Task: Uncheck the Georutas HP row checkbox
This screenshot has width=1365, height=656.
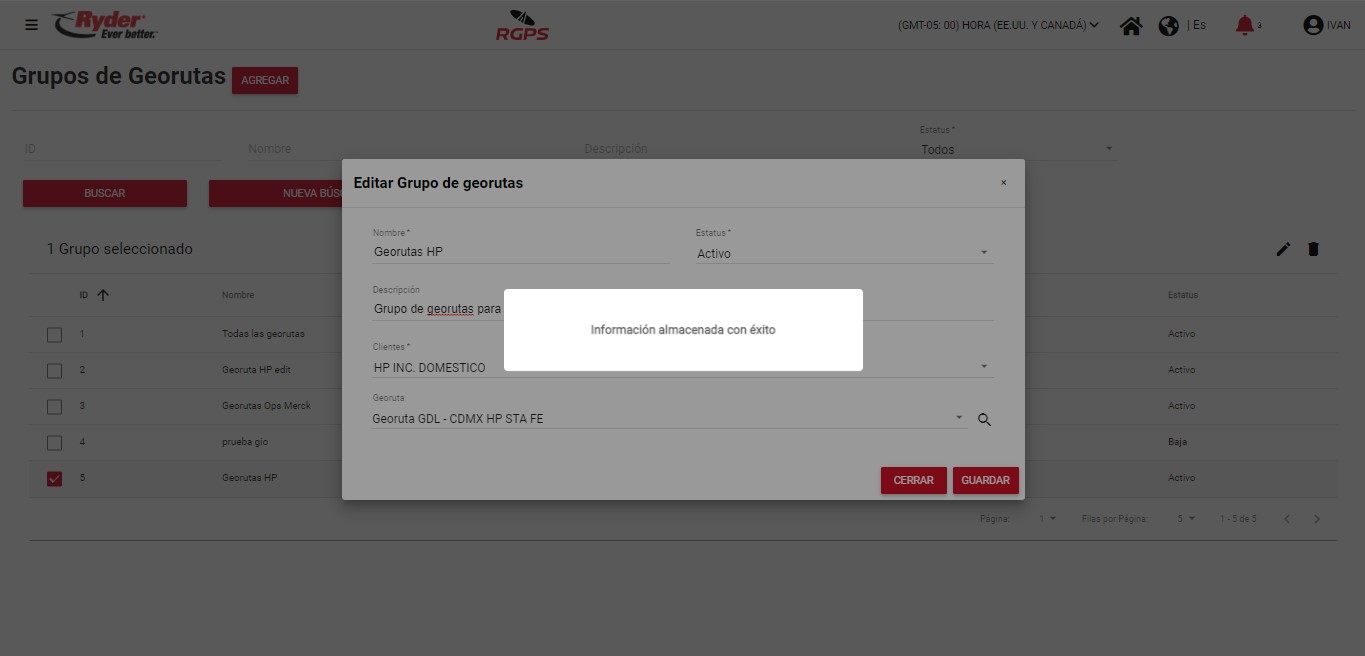Action: [55, 479]
